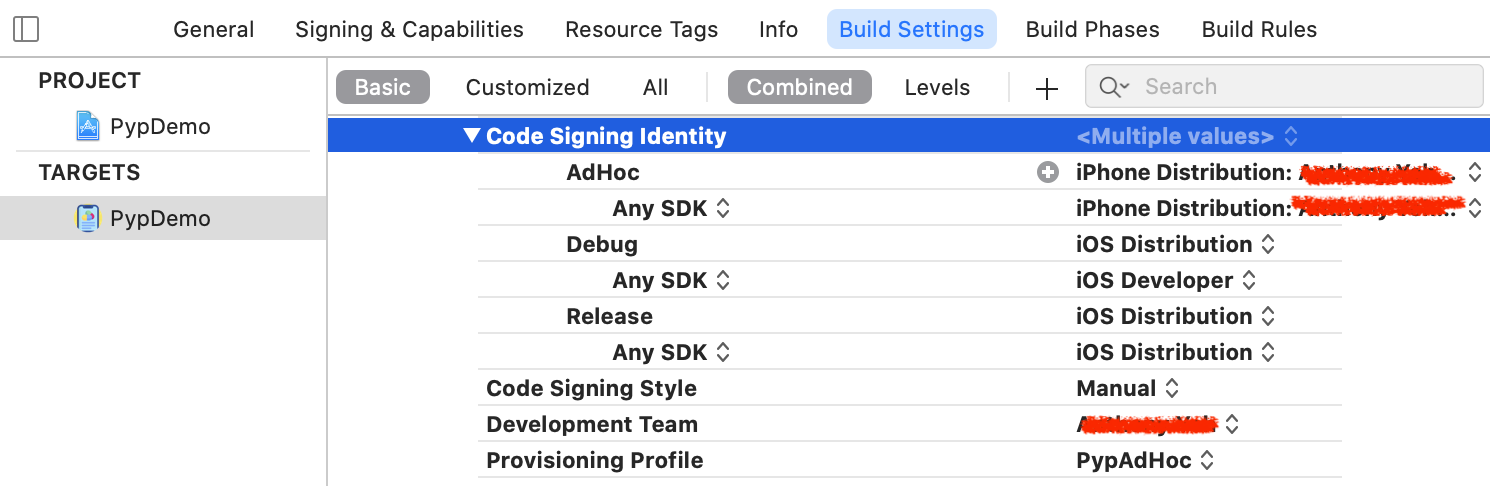Click the PypDemo project blueprint icon
The width and height of the screenshot is (1490, 486).
[x=89, y=126]
